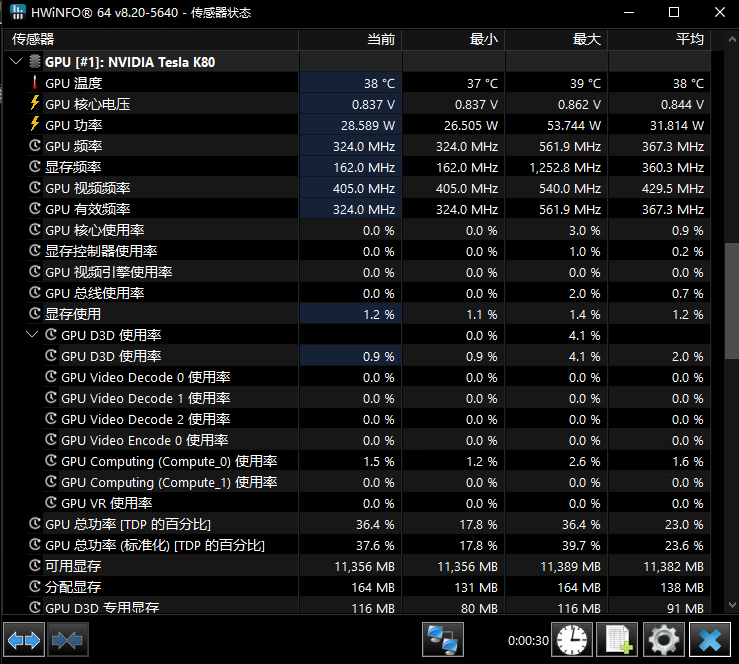Collapse the GPU [#1] NVIDIA Tesla K80 group
The width and height of the screenshot is (739, 664).
15,62
